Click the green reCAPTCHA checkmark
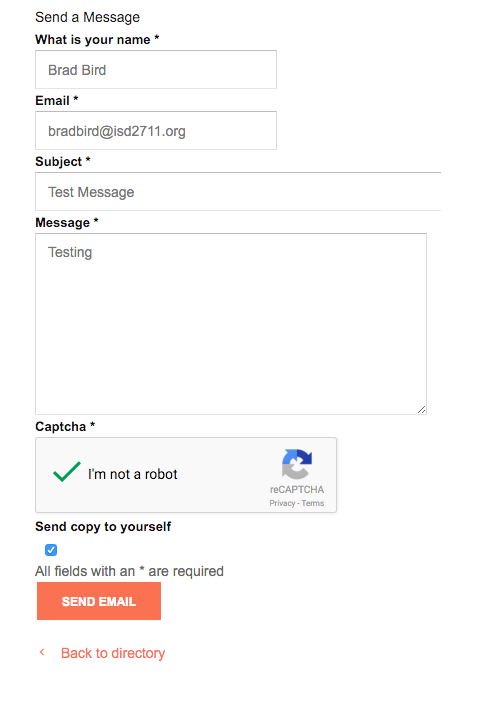Screen dimensions: 483x705 coord(67,472)
